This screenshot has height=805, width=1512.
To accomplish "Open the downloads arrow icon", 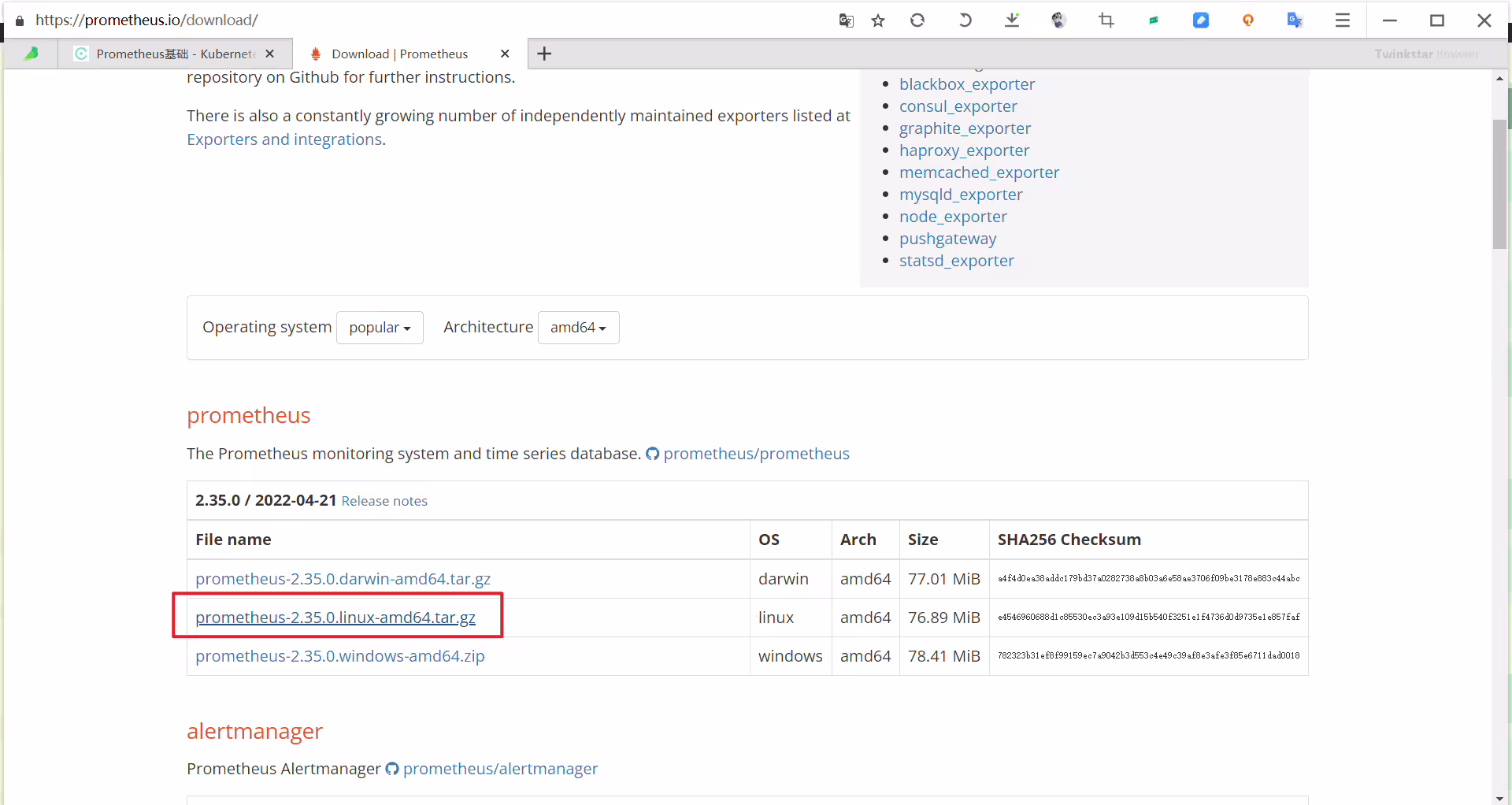I will [1012, 20].
